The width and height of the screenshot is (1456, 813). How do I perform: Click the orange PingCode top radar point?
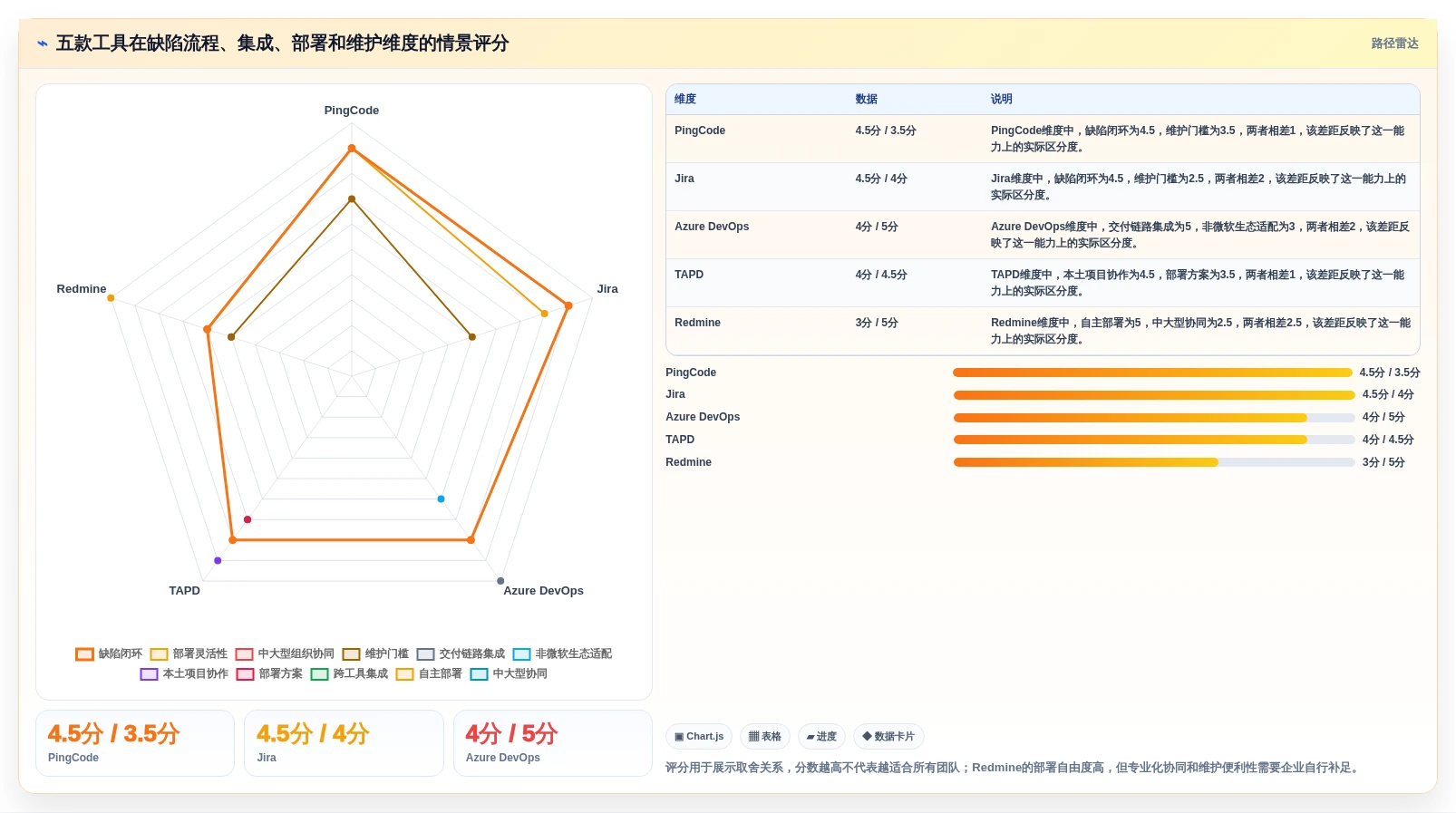352,149
